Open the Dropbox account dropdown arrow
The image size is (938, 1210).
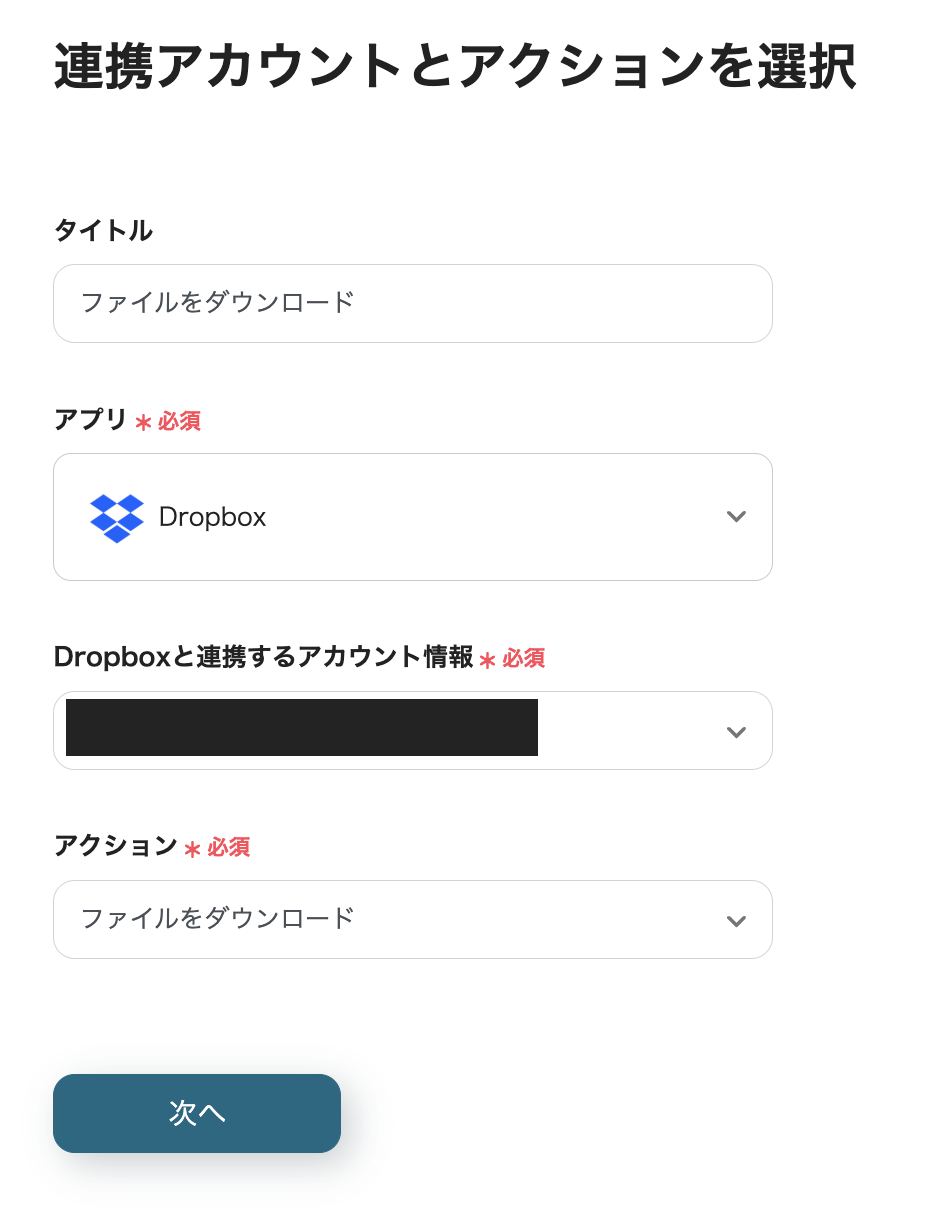[x=736, y=731]
